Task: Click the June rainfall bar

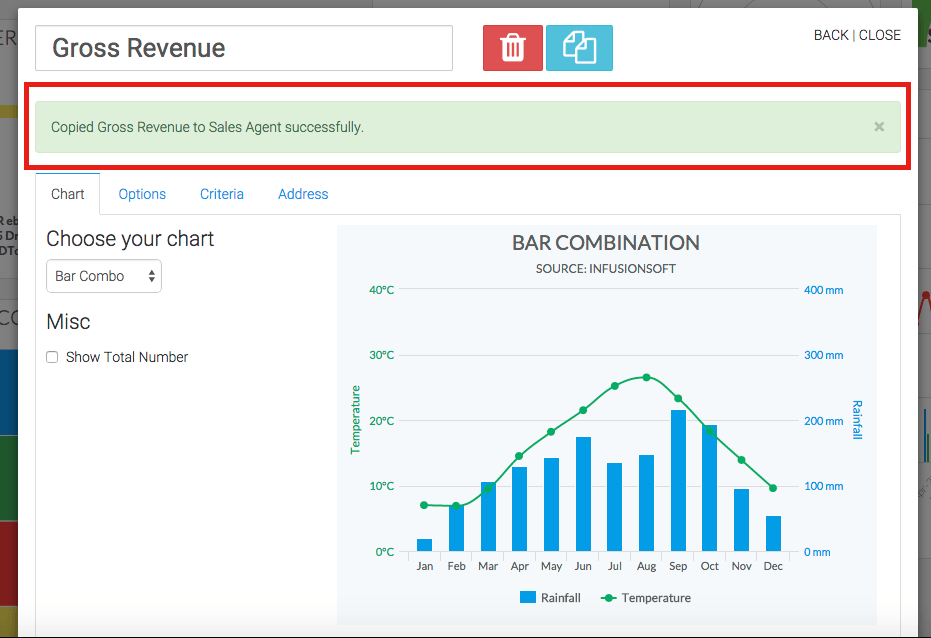Action: [x=583, y=494]
